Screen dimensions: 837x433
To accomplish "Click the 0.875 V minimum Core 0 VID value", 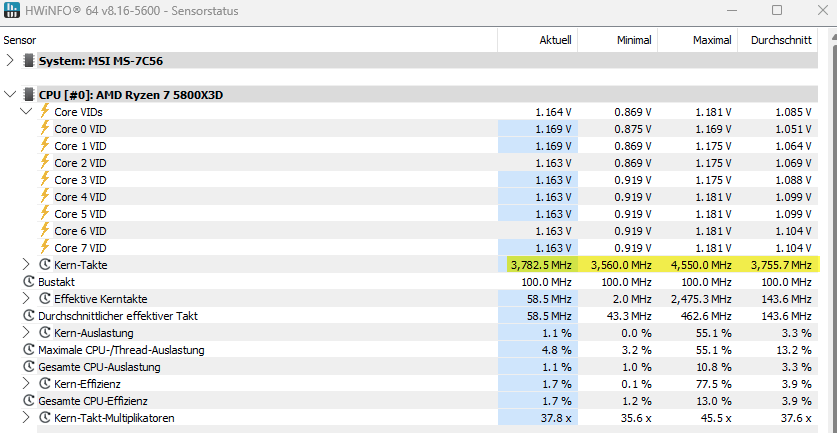I will [633, 129].
